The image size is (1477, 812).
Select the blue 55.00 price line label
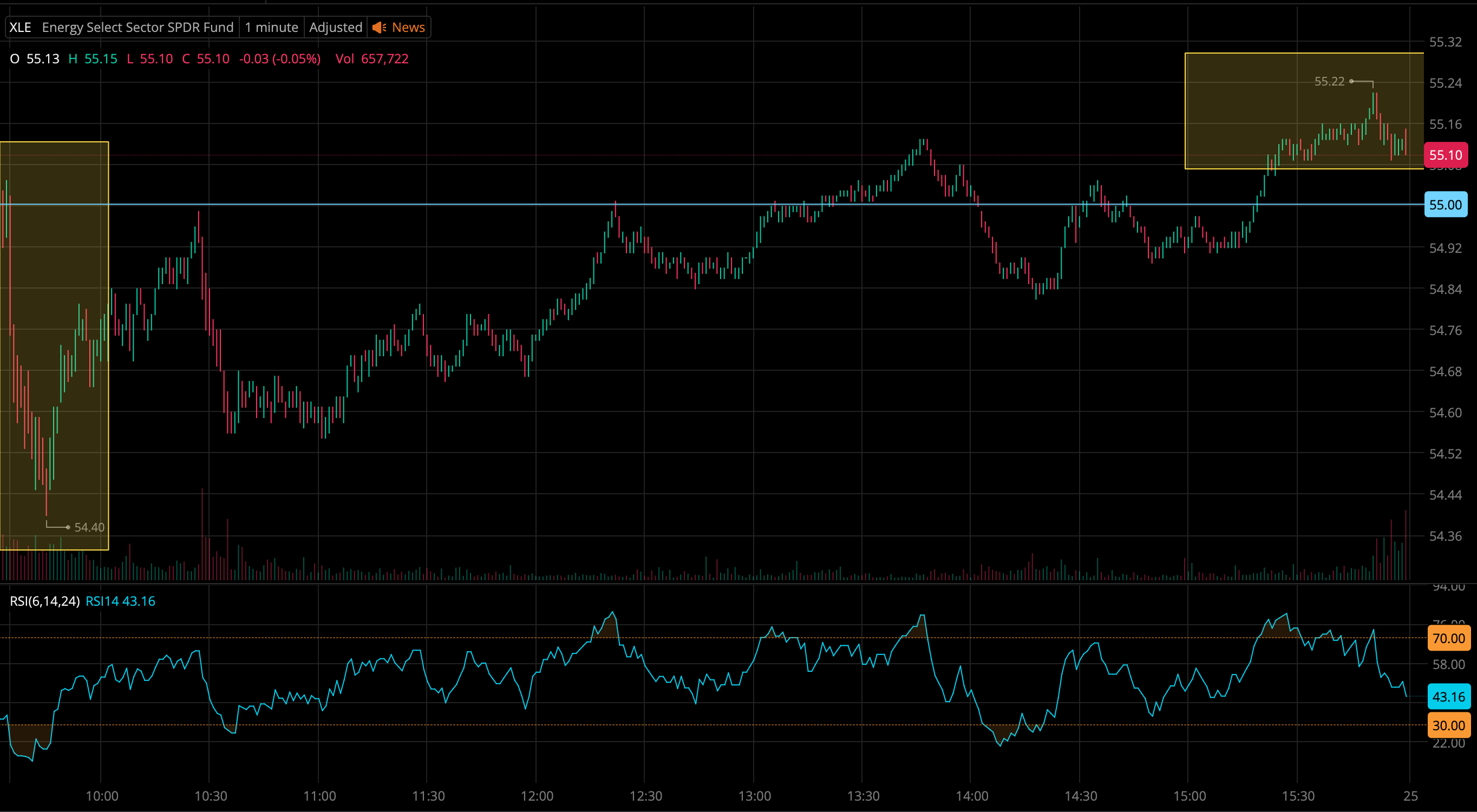[x=1445, y=205]
